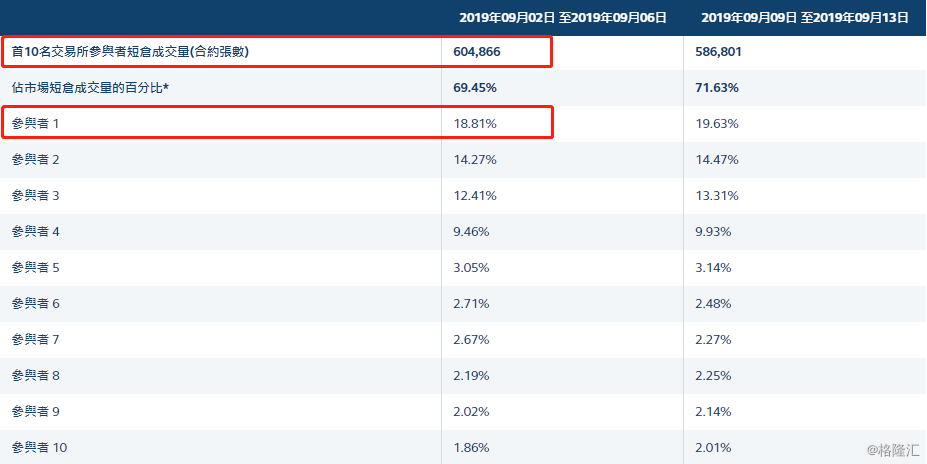The width and height of the screenshot is (927, 464).
Task: Click the 586,801 volume cell
Action: pos(718,51)
